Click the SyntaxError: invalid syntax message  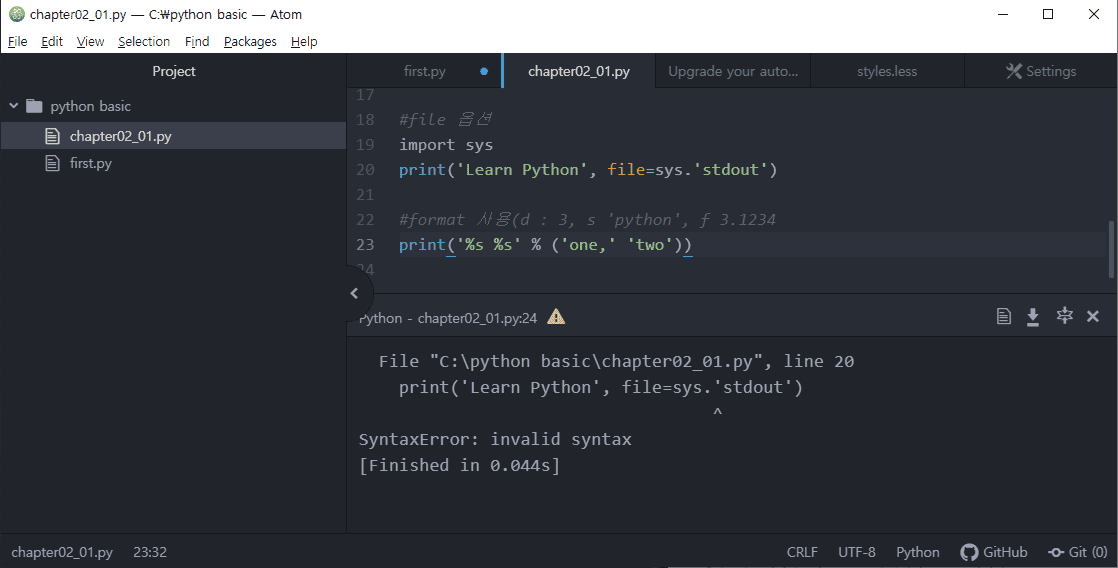coord(495,439)
